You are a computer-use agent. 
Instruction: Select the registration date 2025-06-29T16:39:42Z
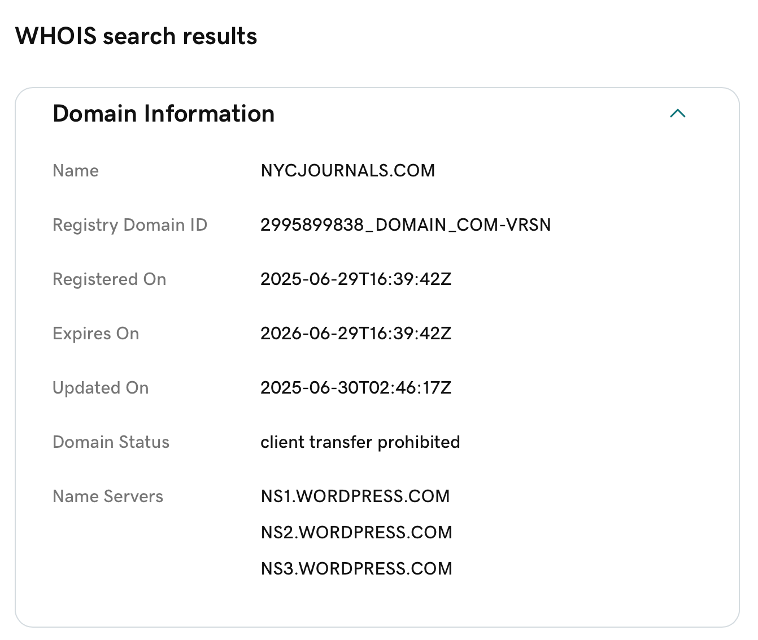point(355,279)
